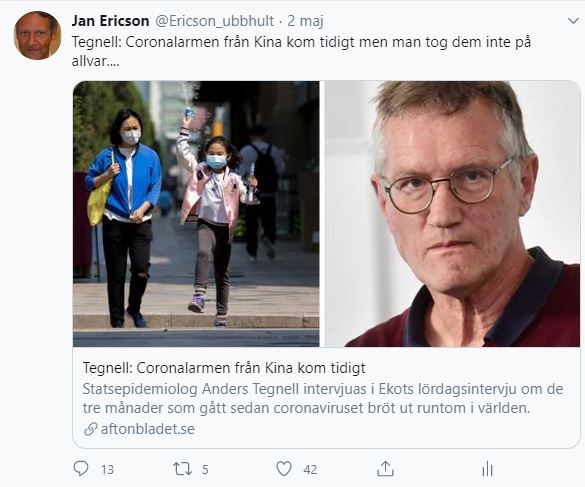The height and width of the screenshot is (487, 585).
Task: Click the chain link icon beside aftonbladet.se
Action: point(91,429)
